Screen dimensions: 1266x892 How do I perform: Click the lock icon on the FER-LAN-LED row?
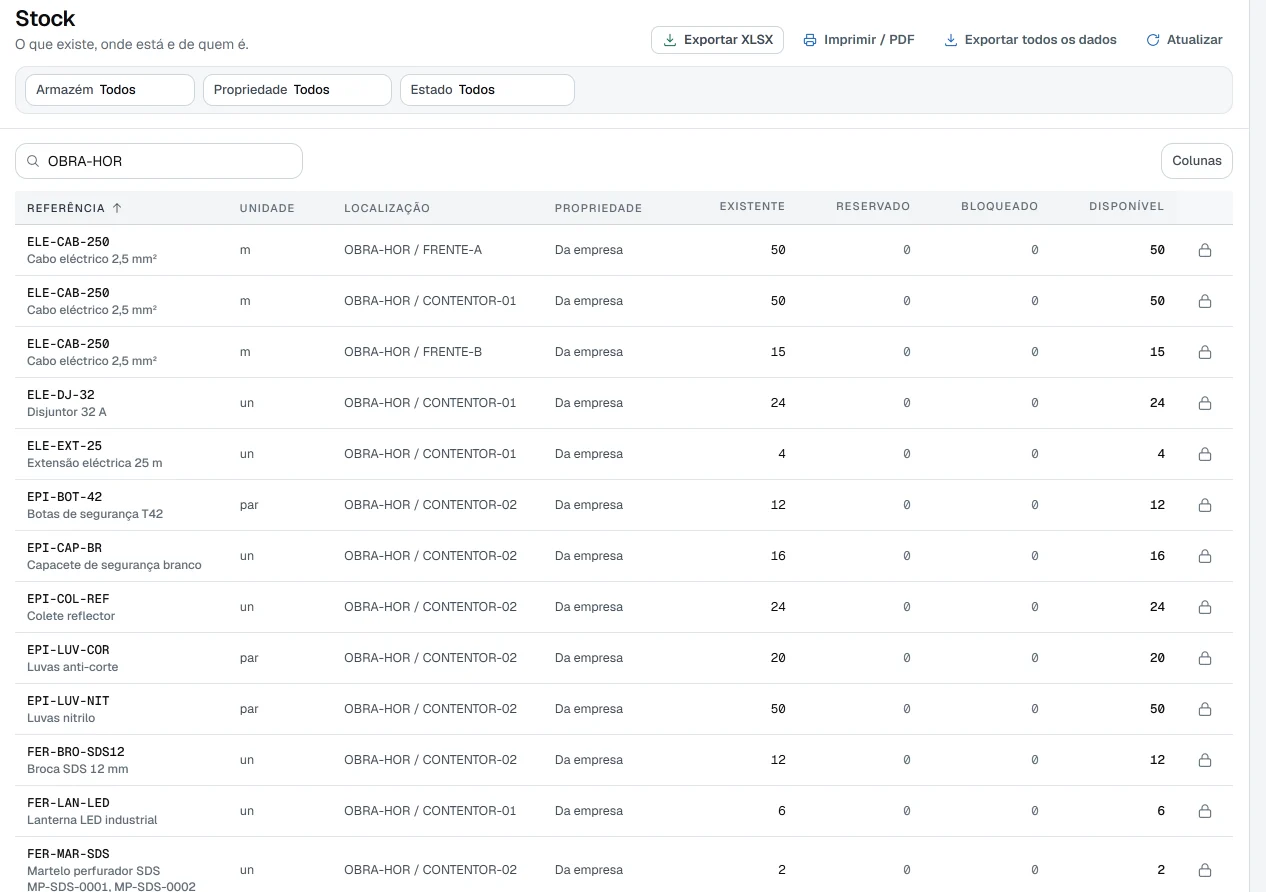[1205, 811]
